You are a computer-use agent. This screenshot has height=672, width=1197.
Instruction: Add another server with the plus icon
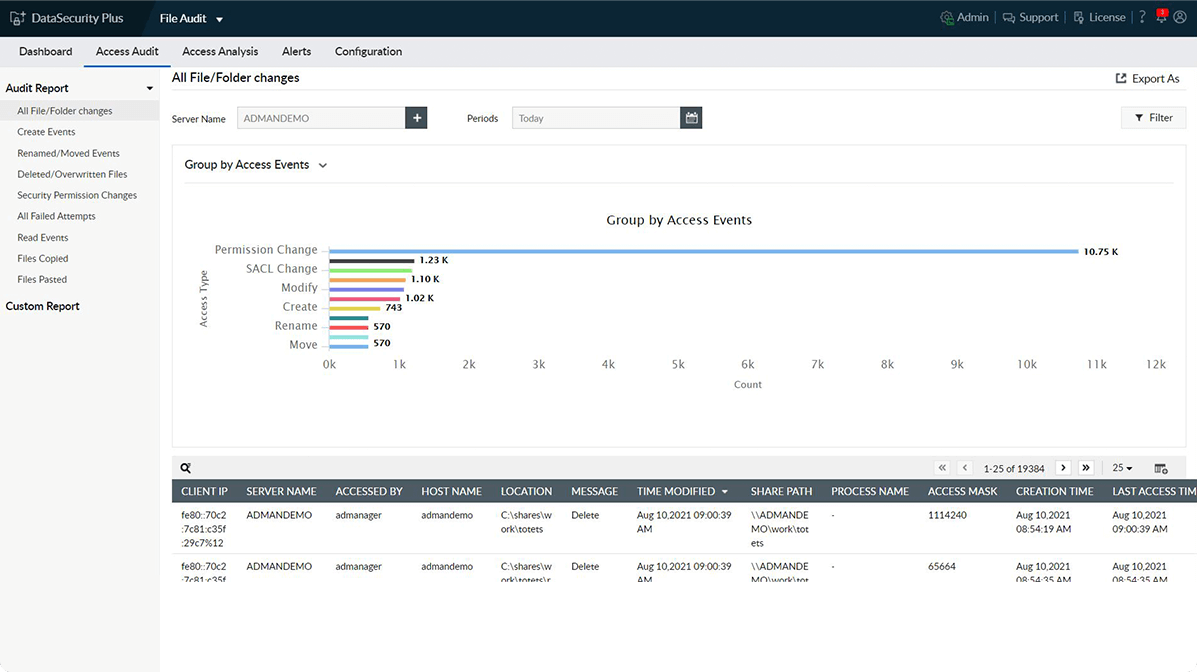pyautogui.click(x=416, y=117)
